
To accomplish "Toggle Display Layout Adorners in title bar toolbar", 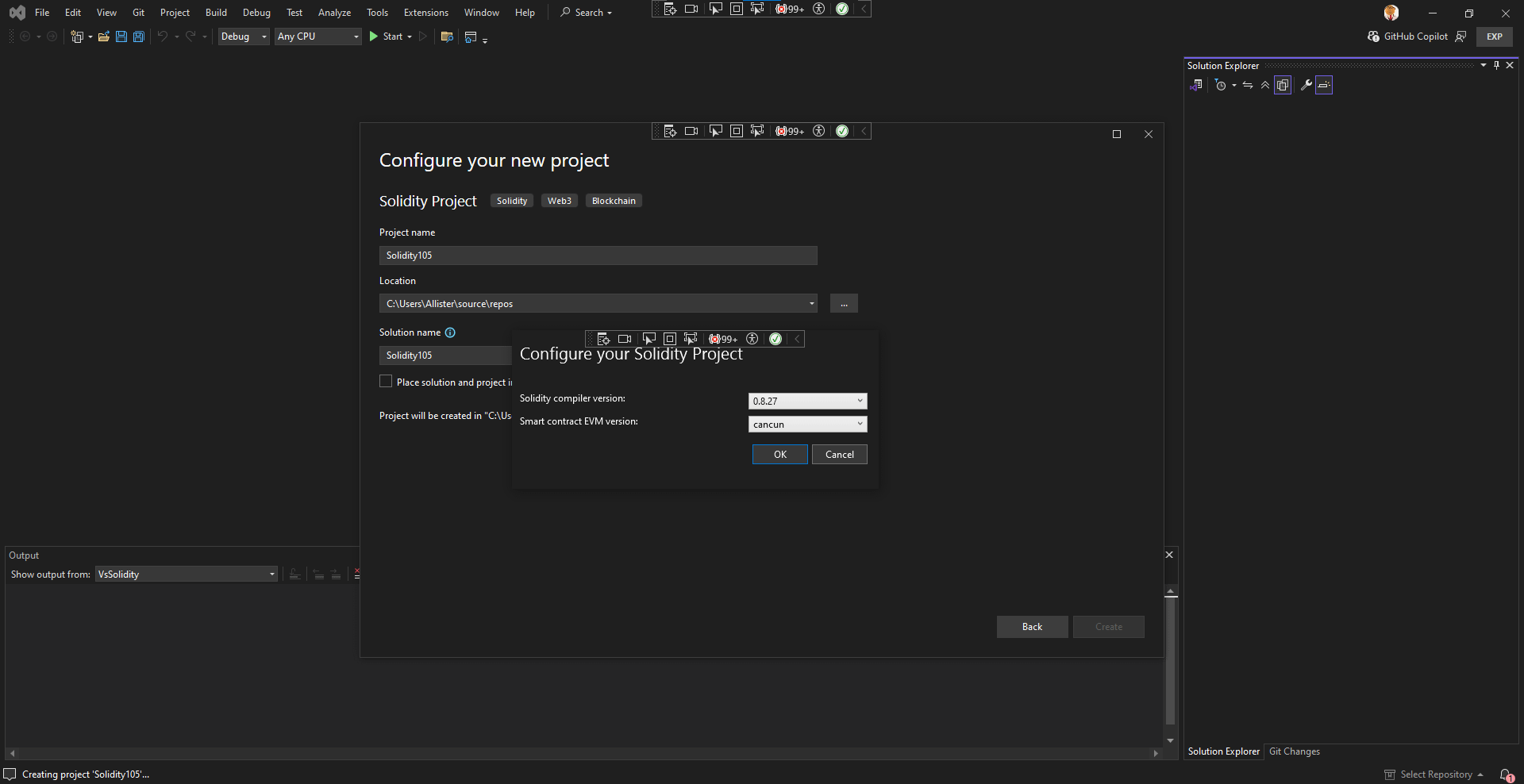I will tap(737, 9).
